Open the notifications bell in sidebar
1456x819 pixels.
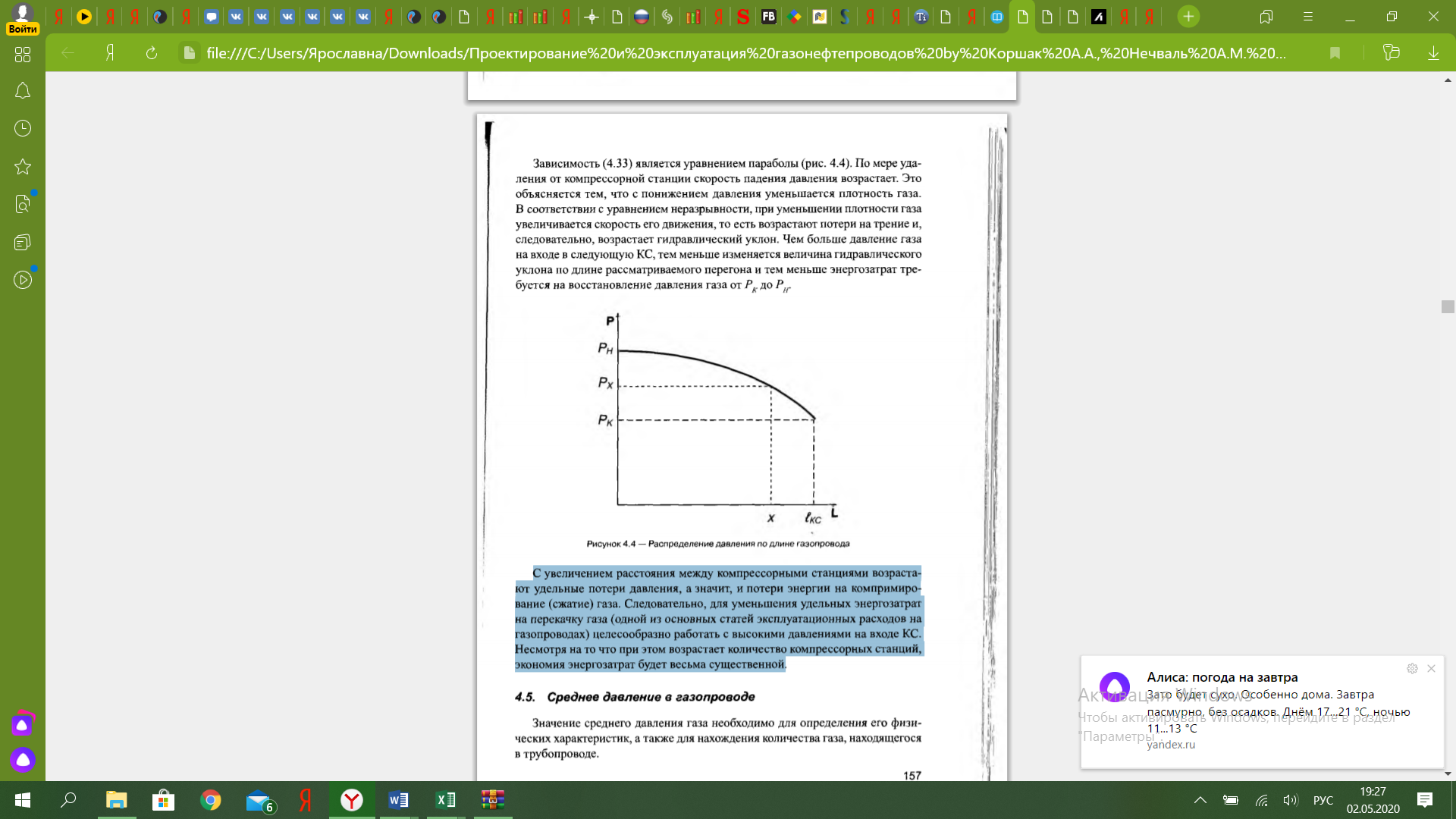(x=23, y=91)
